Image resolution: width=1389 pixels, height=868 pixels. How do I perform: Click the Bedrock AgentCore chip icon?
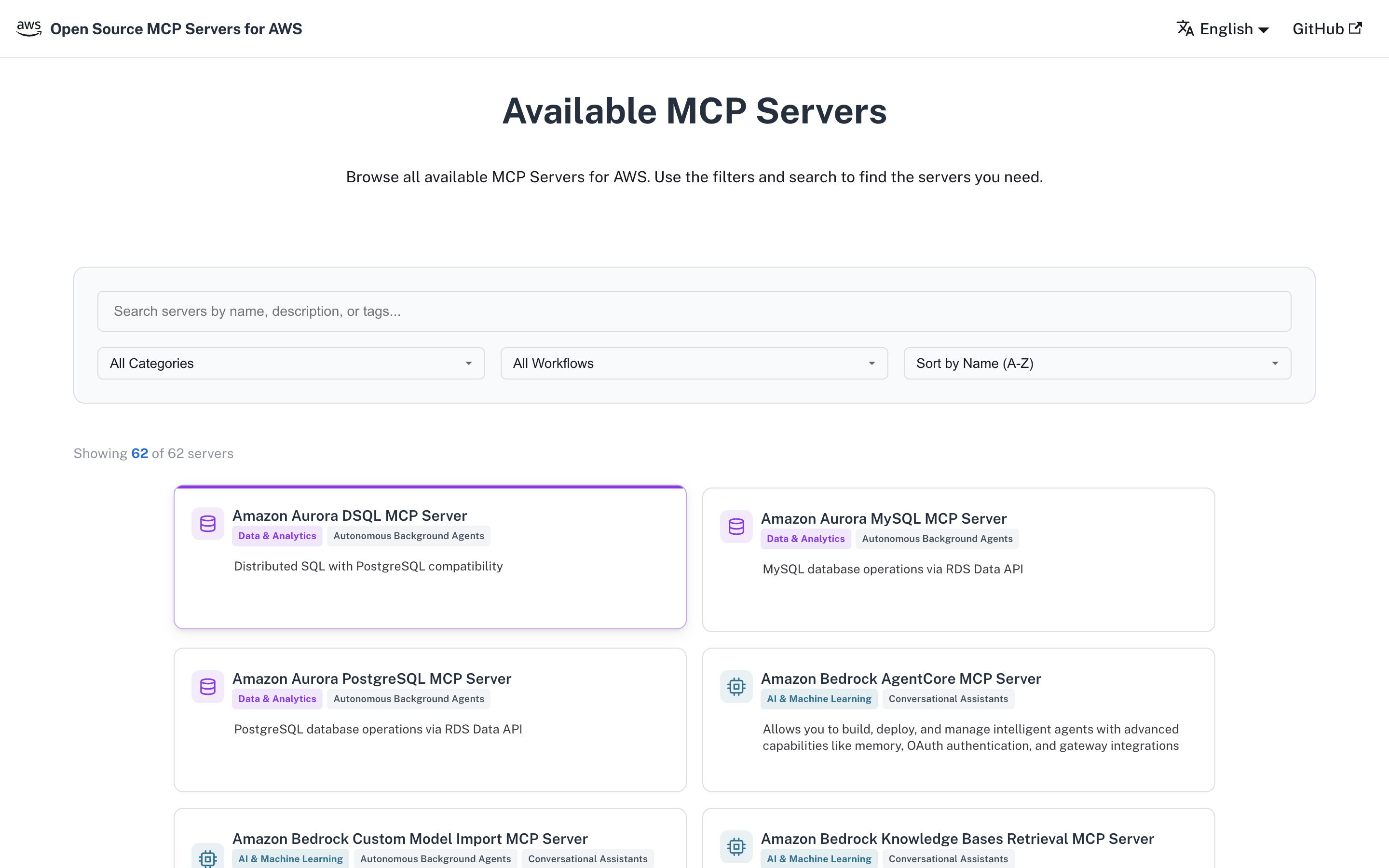(x=736, y=687)
